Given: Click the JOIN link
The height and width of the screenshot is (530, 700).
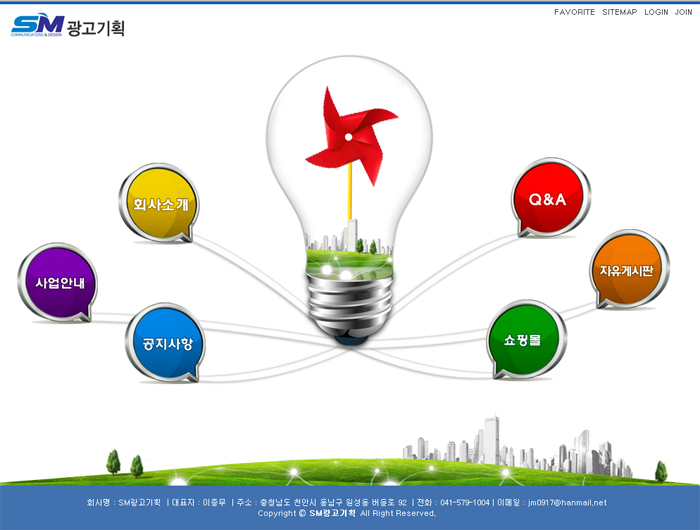Looking at the screenshot, I should pos(683,12).
